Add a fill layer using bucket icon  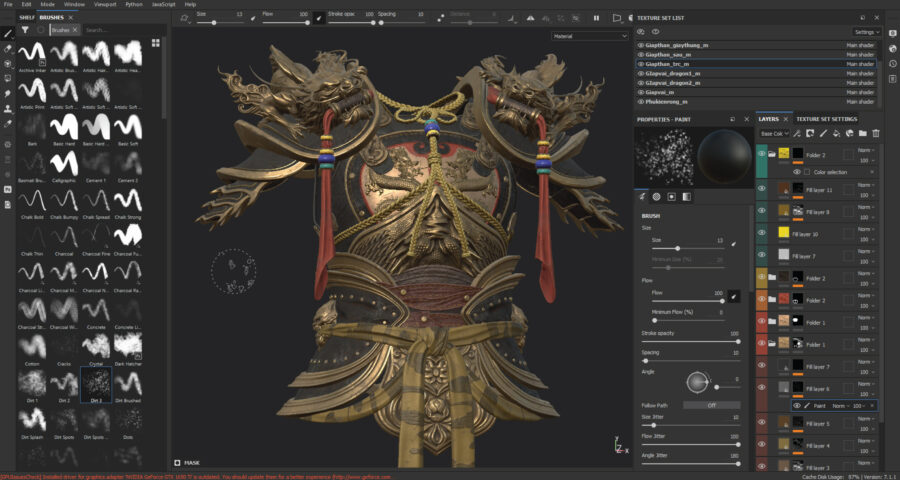point(836,133)
